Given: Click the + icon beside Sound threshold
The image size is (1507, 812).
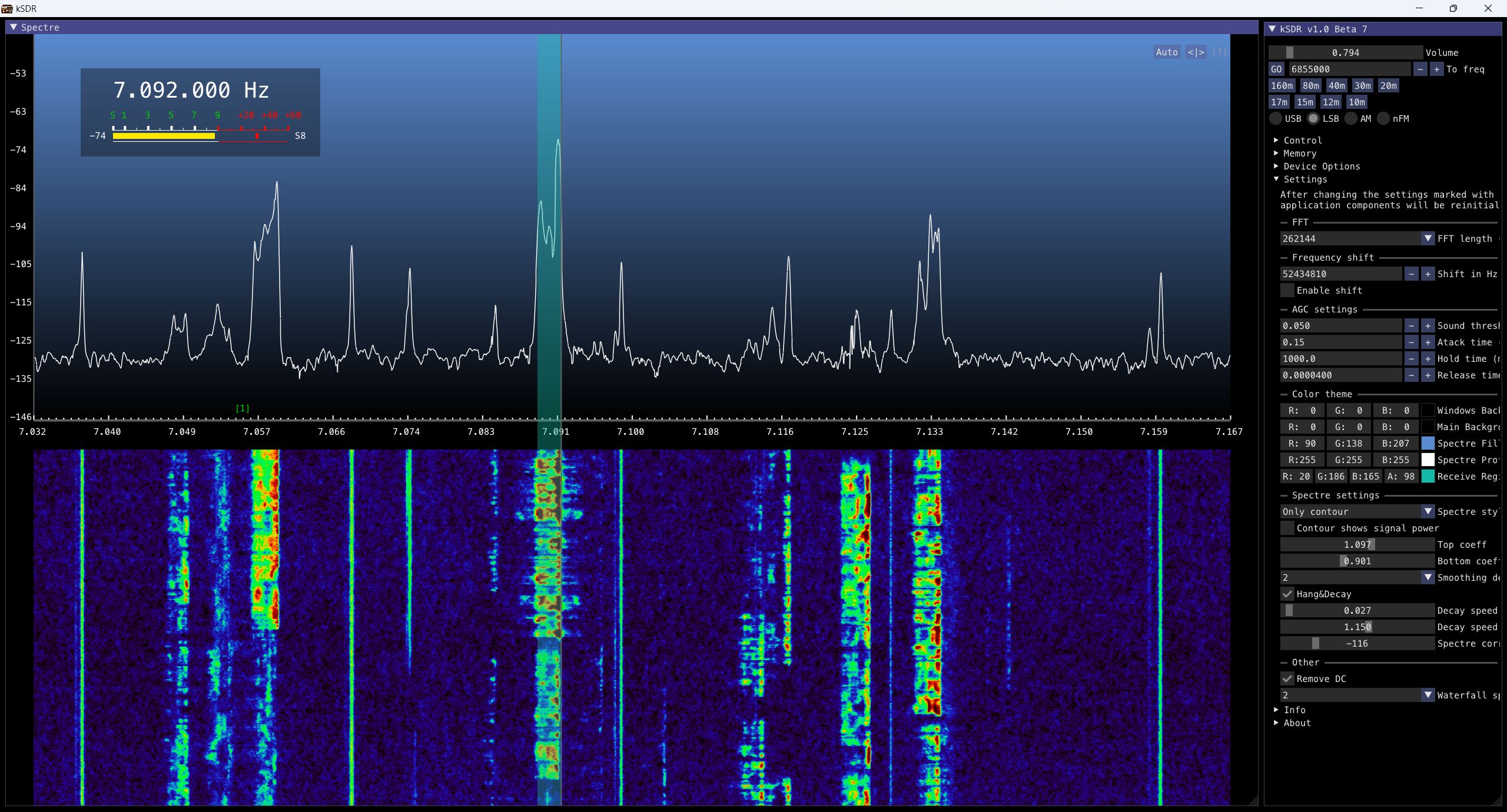Looking at the screenshot, I should (x=1428, y=325).
